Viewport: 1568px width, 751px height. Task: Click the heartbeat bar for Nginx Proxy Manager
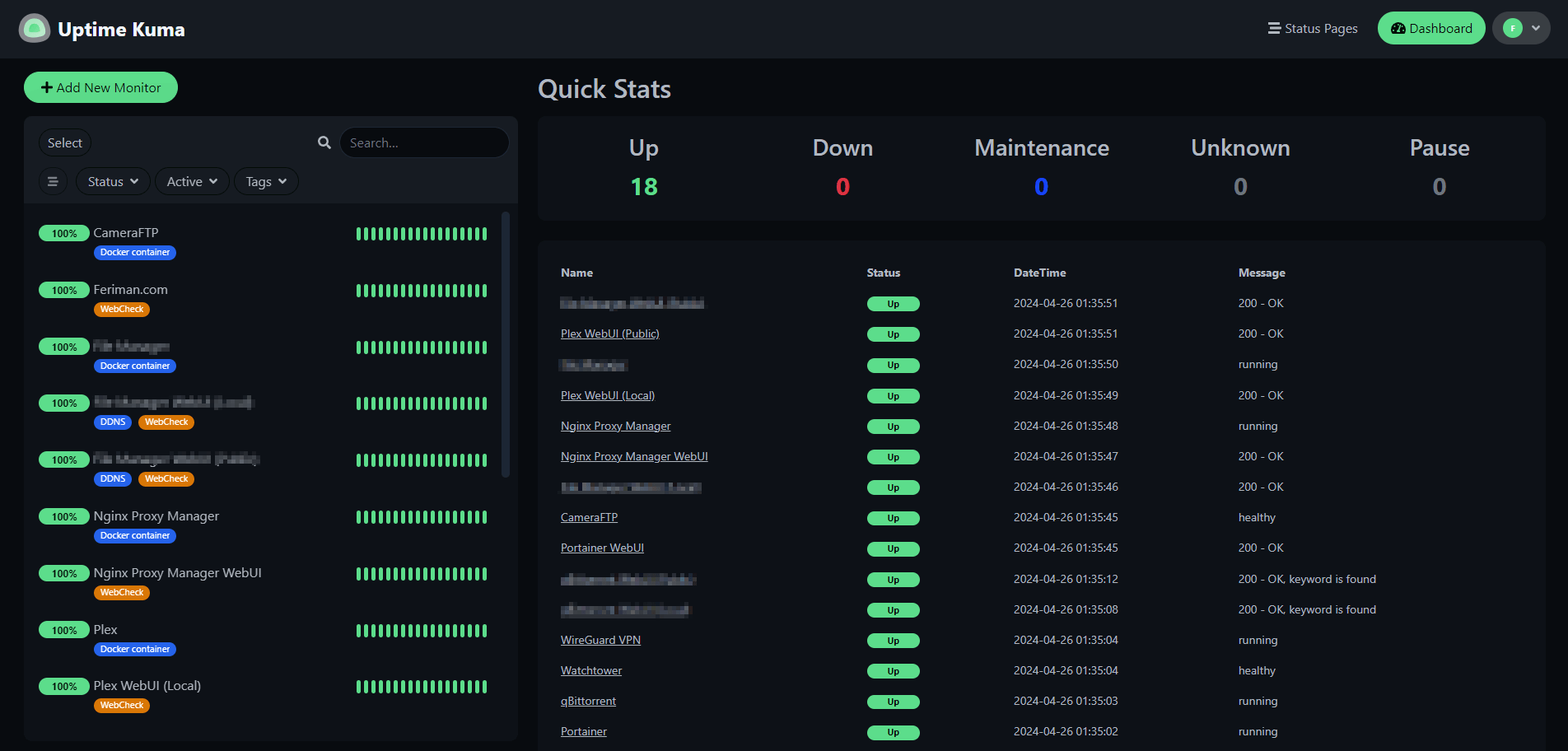(x=422, y=516)
